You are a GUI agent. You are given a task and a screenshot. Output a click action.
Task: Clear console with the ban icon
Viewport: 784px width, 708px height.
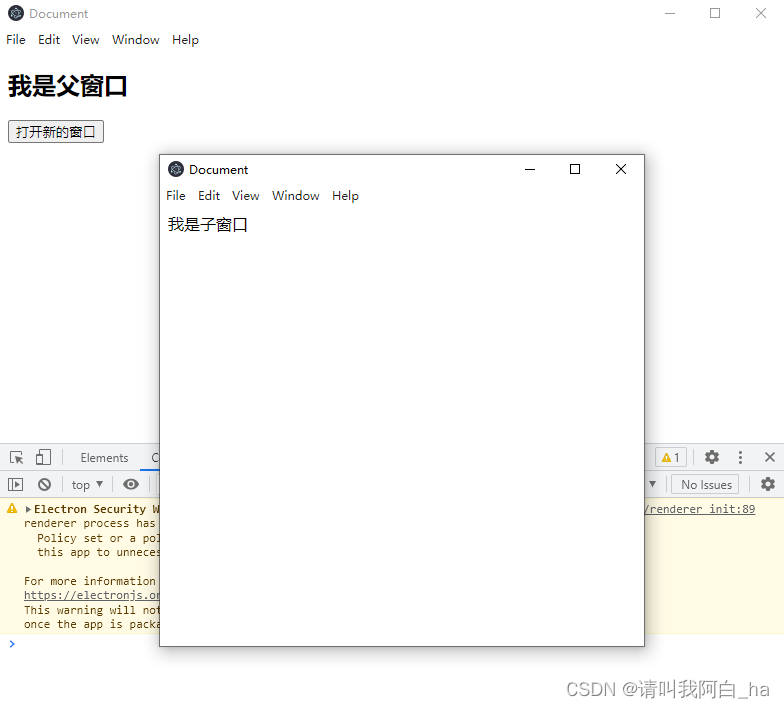coord(44,485)
